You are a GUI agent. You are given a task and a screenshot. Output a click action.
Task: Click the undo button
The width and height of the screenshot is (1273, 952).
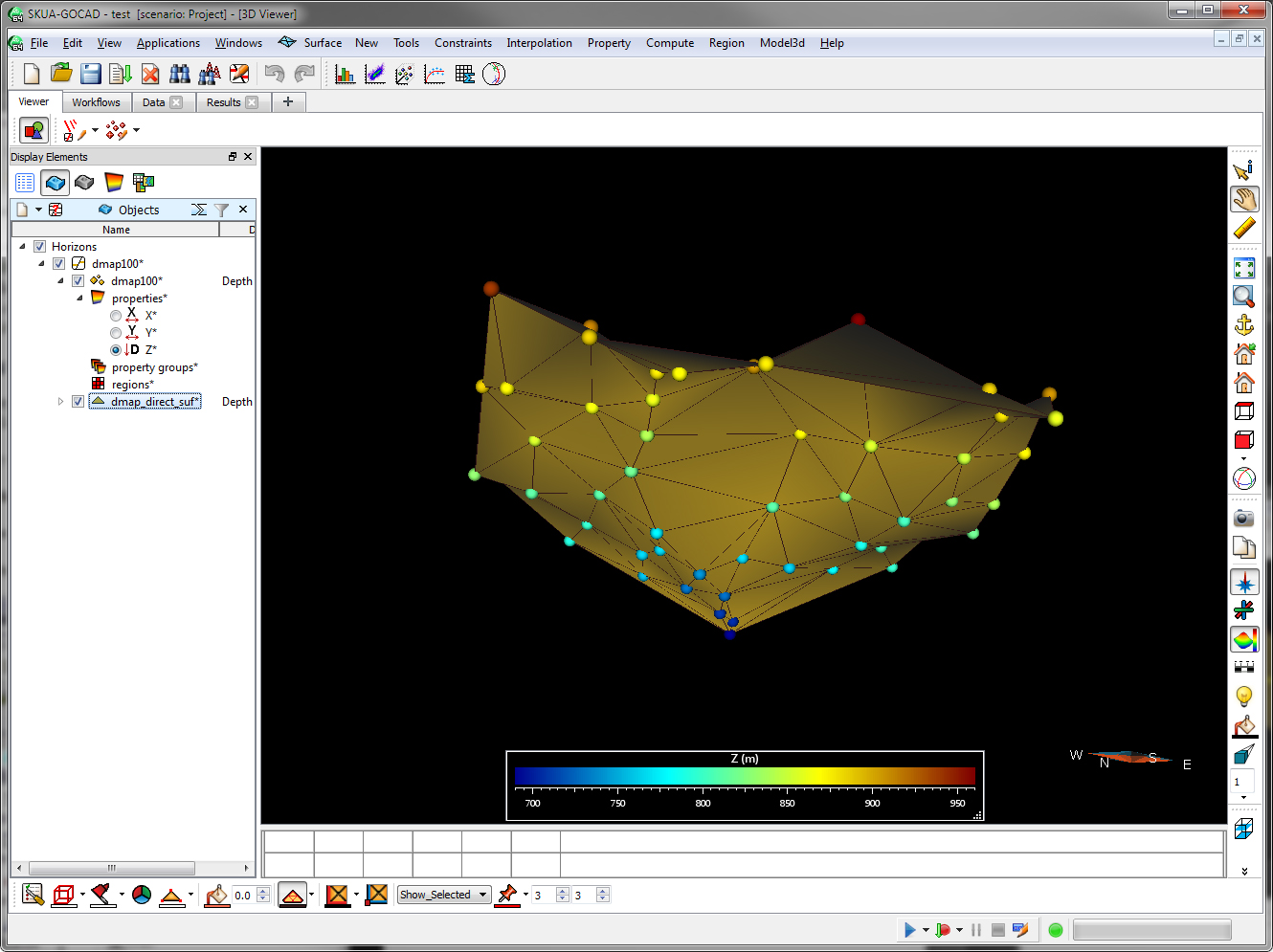(275, 74)
